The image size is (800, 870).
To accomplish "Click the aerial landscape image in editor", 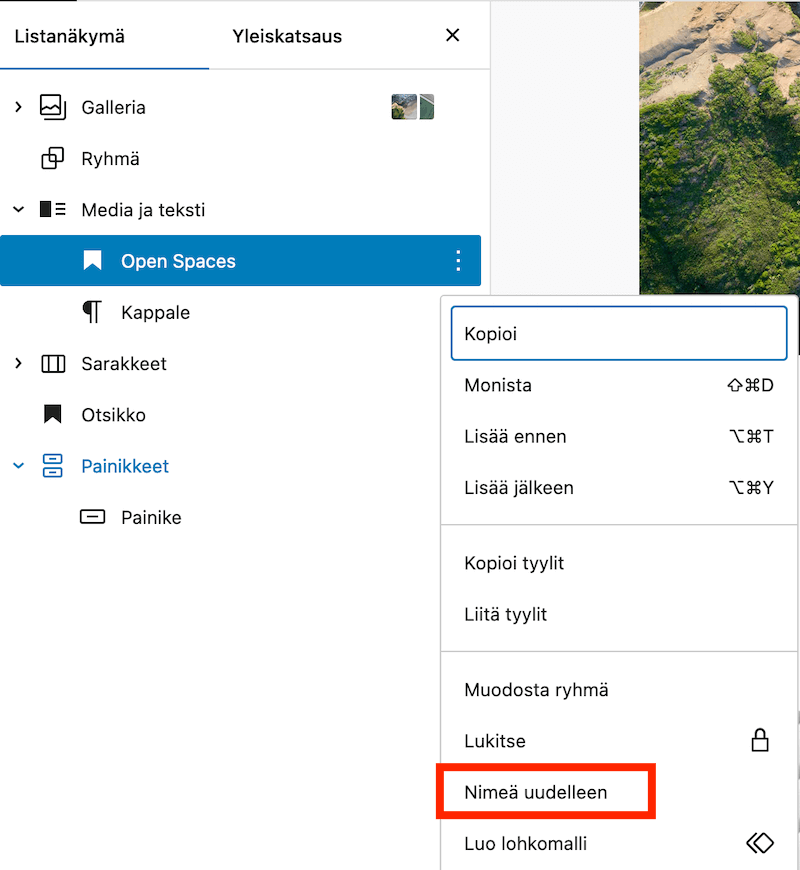I will (720, 148).
